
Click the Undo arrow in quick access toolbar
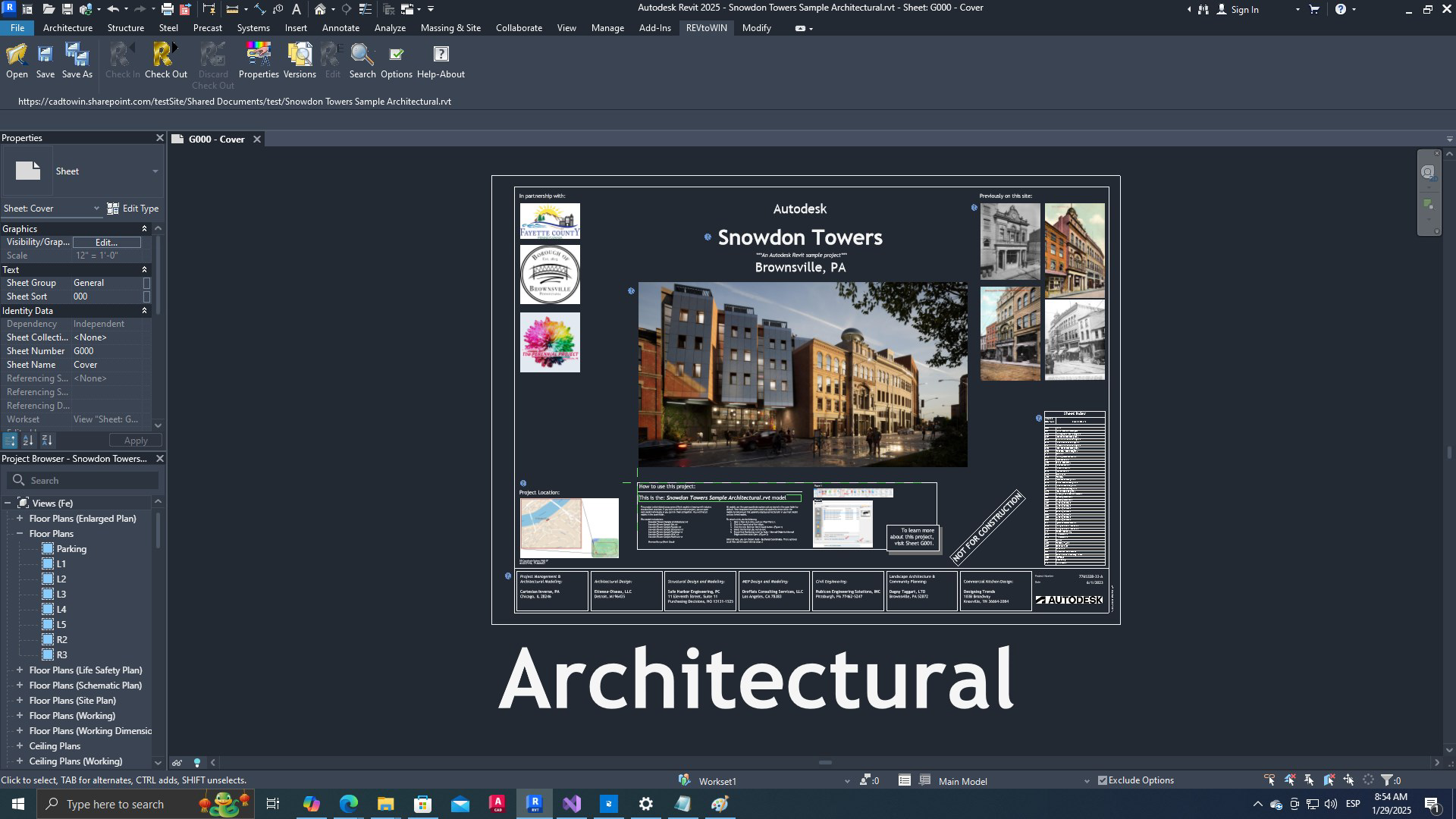(113, 9)
